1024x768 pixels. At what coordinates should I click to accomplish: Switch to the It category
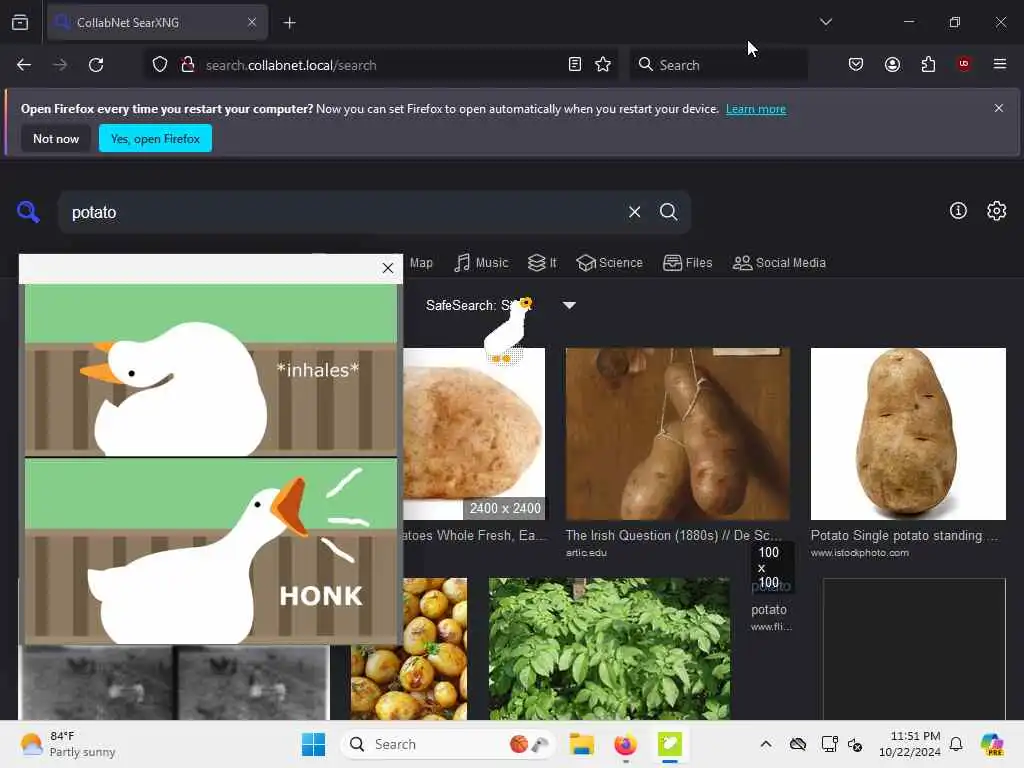(x=542, y=263)
